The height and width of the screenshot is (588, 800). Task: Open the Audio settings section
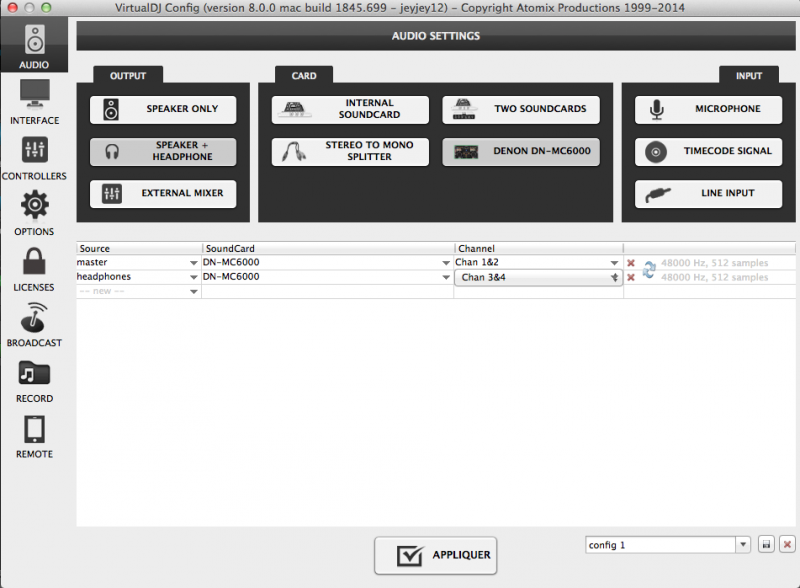tap(34, 46)
